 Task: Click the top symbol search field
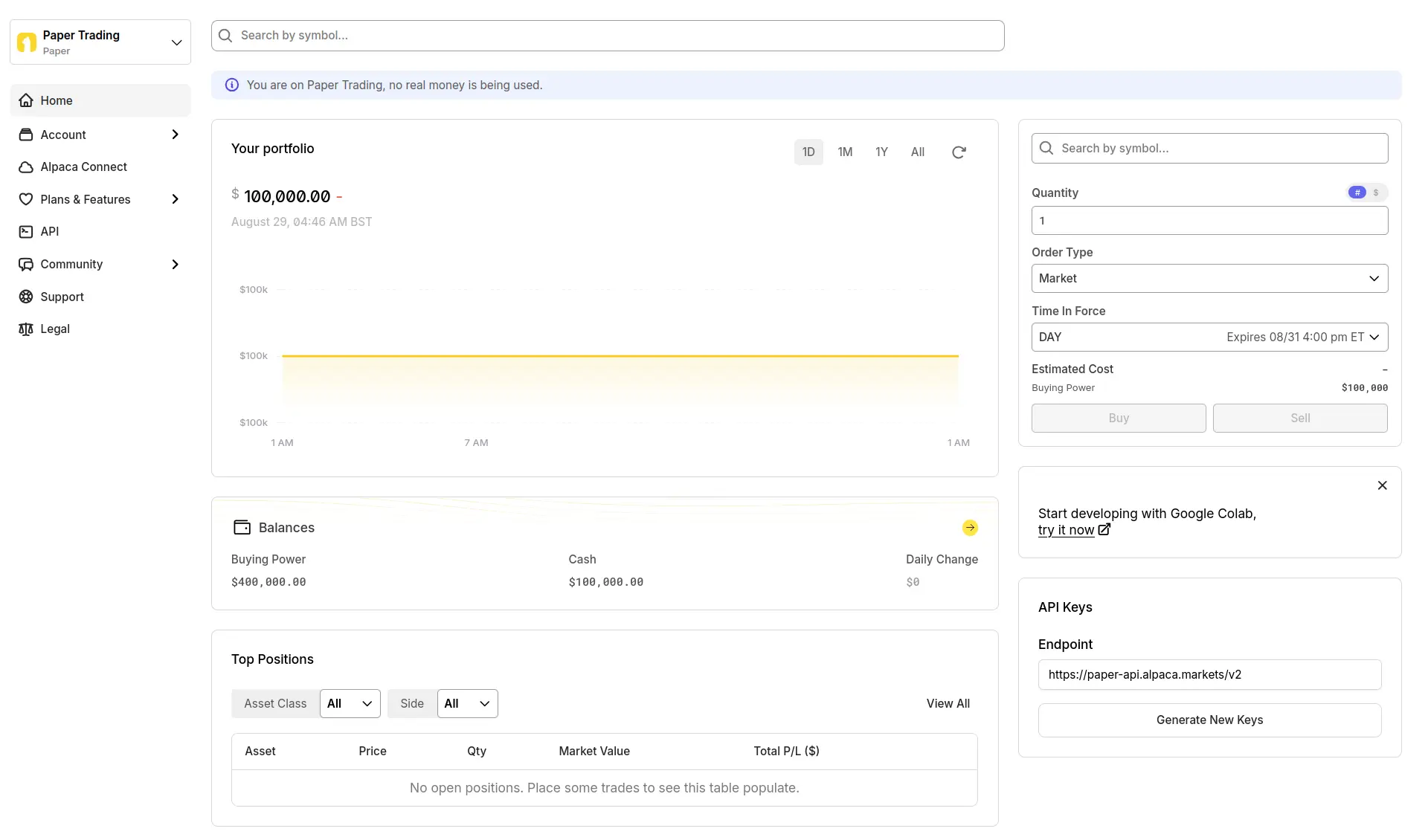click(608, 36)
